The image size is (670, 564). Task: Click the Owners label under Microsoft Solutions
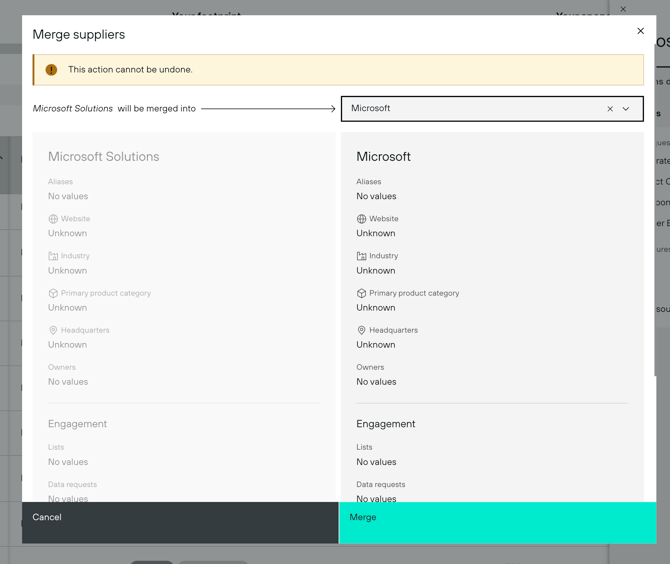click(x=62, y=367)
